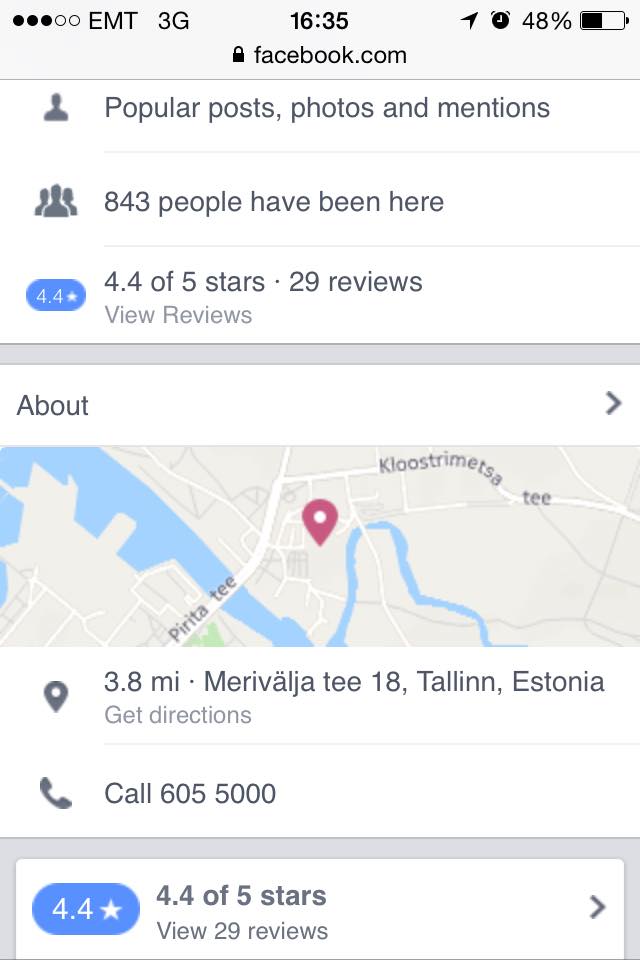Tap View 29 reviews text
Image resolution: width=640 pixels, height=960 pixels.
[243, 931]
